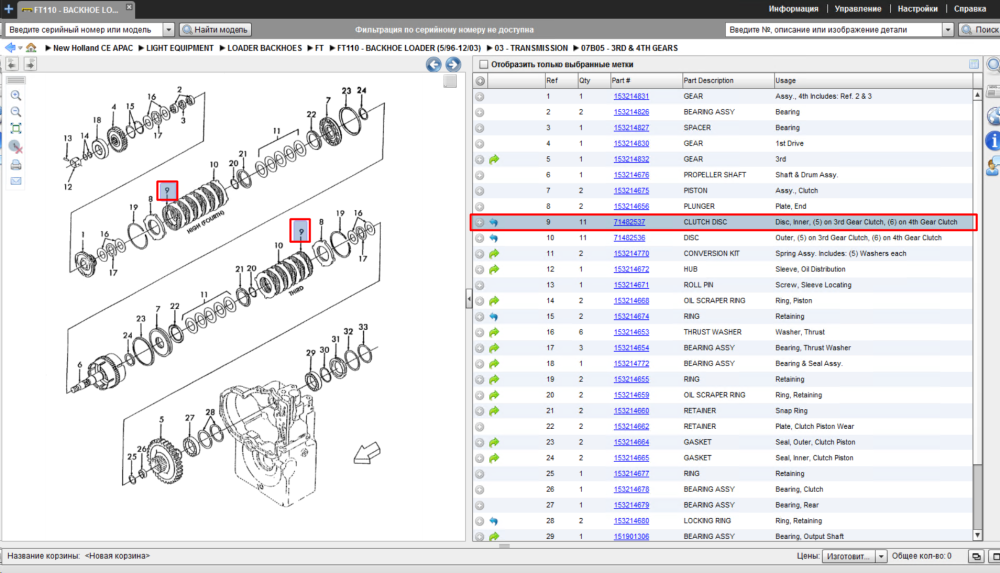Click the serial number or model input field
1000x573 pixels.
coord(84,29)
